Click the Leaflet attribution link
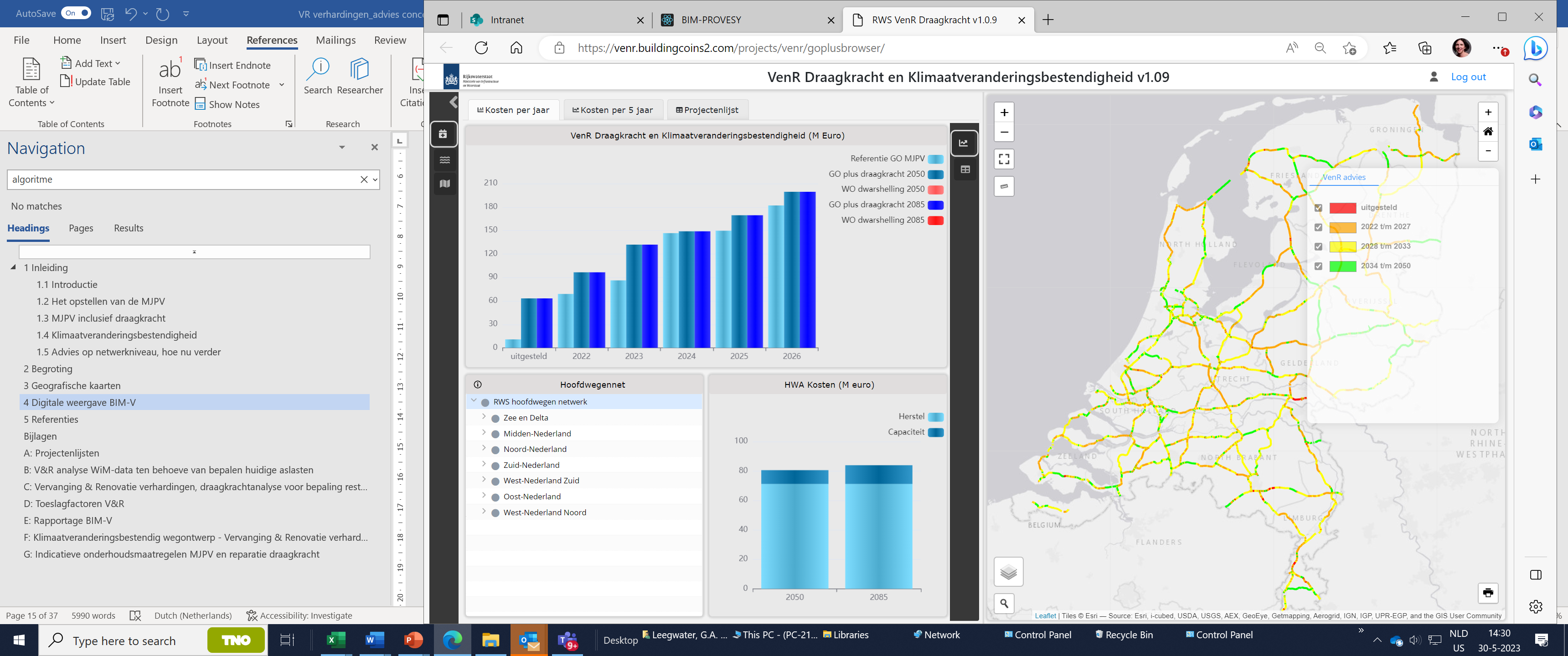The width and height of the screenshot is (1568, 656). pos(1045,616)
